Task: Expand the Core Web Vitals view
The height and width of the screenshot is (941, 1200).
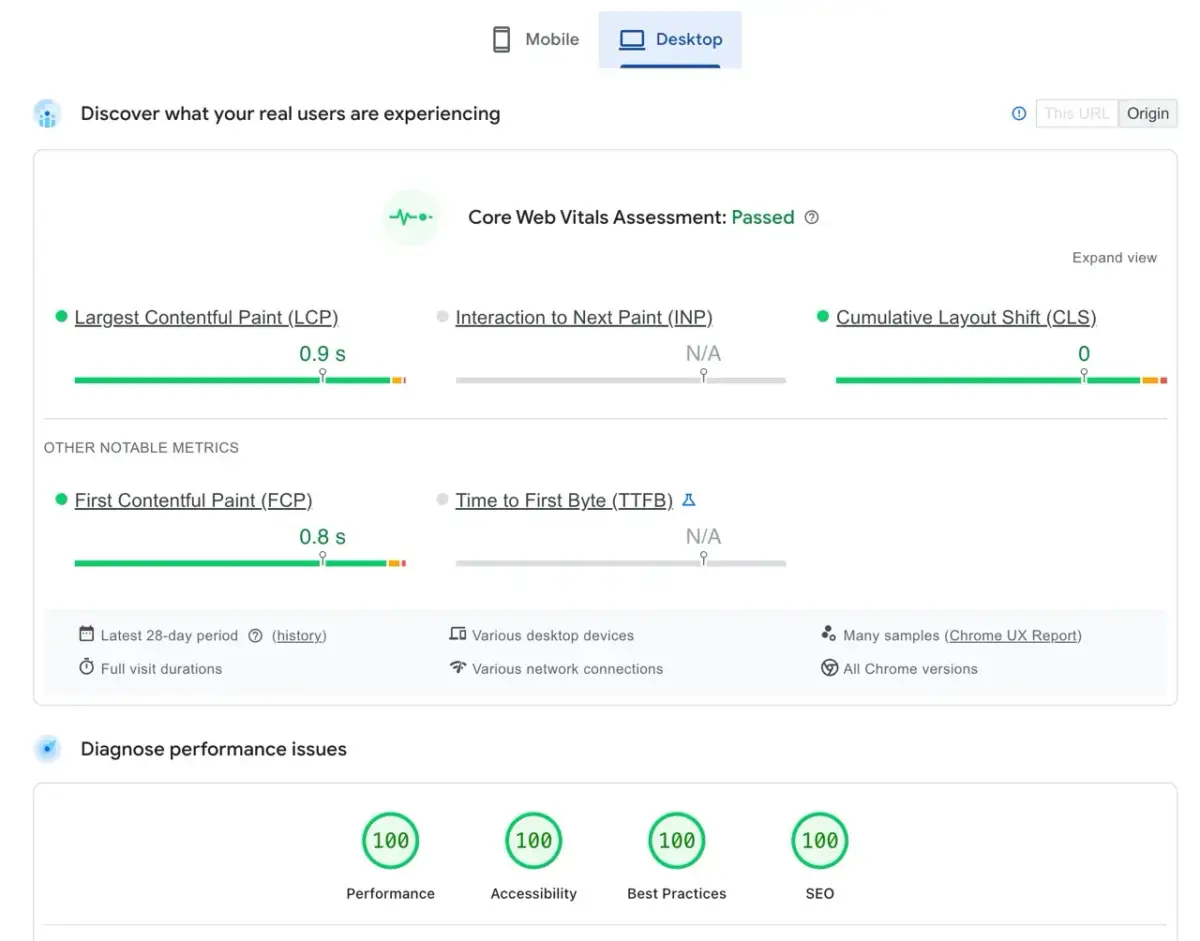Action: coord(1114,258)
